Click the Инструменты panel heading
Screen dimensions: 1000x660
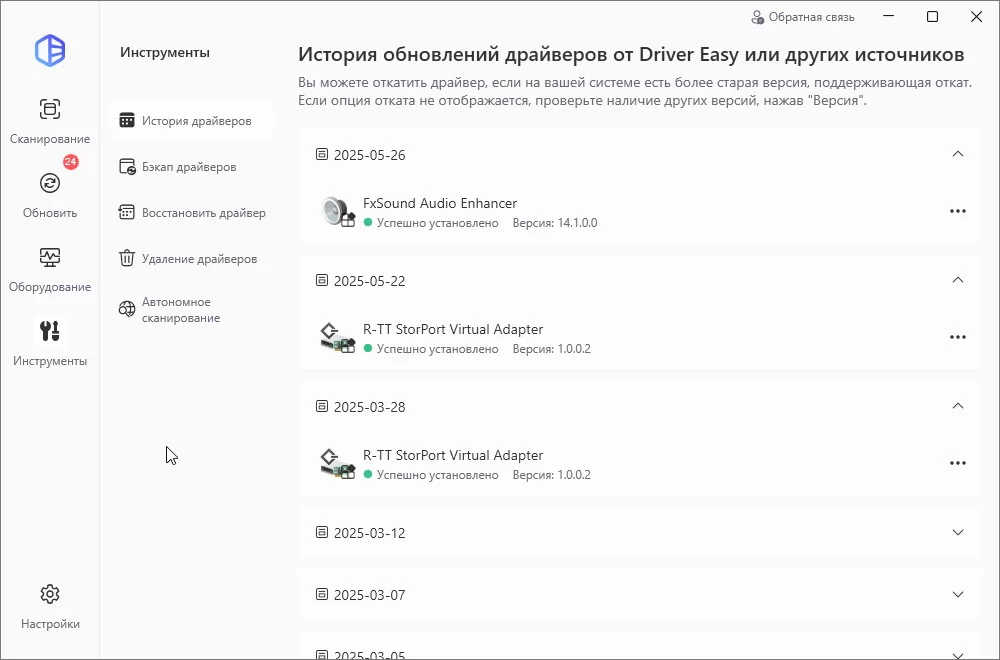165,52
